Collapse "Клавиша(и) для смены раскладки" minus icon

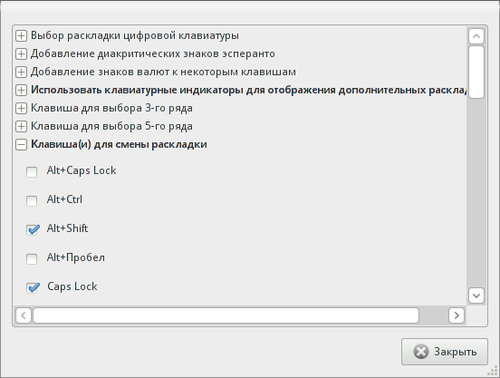[x=21, y=144]
